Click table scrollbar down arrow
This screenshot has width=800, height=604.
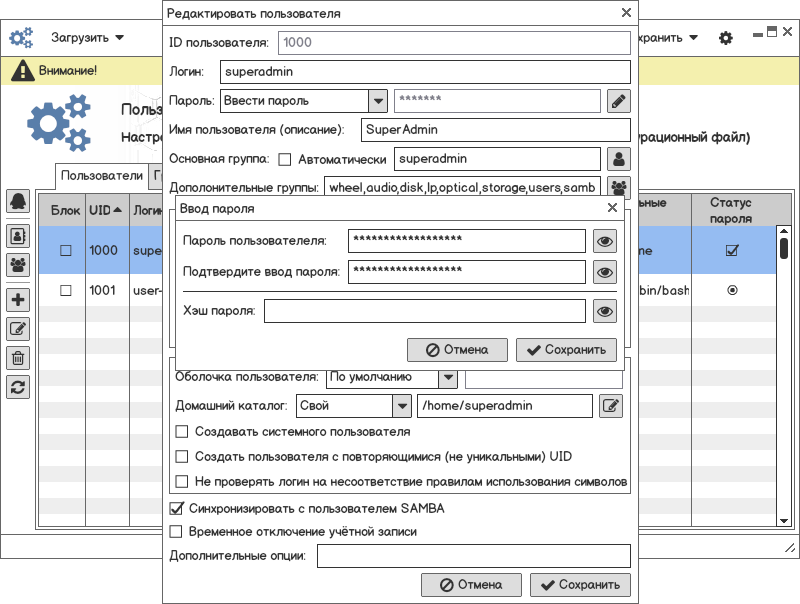[x=784, y=521]
